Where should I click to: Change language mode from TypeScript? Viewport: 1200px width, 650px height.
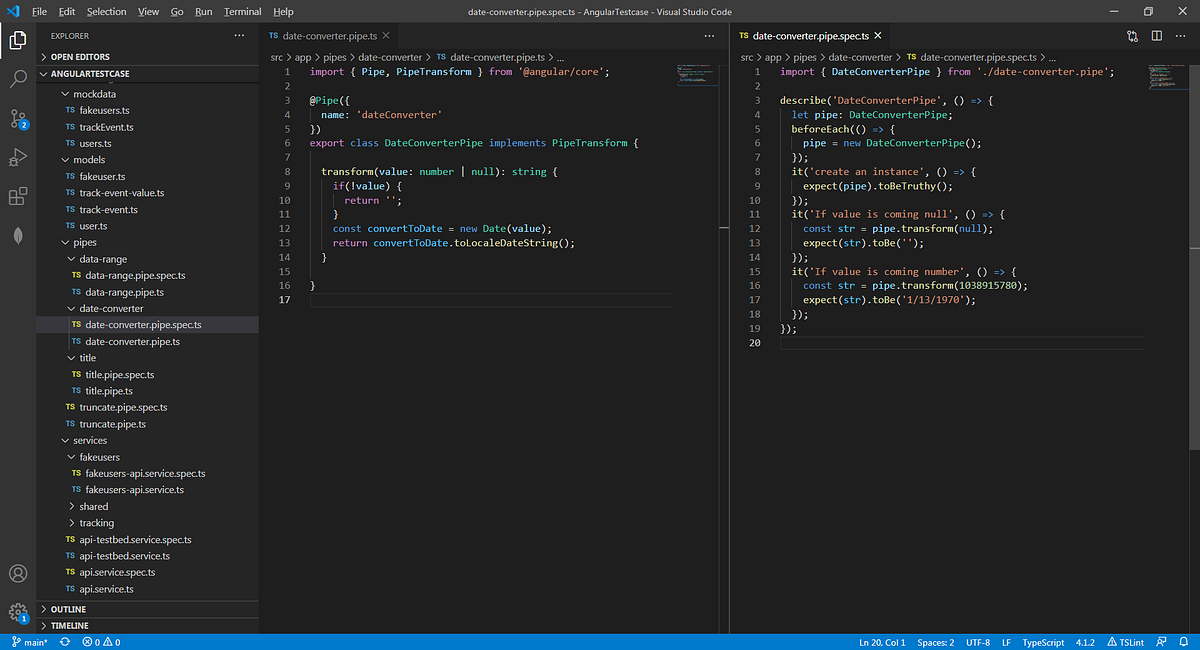[1043, 642]
